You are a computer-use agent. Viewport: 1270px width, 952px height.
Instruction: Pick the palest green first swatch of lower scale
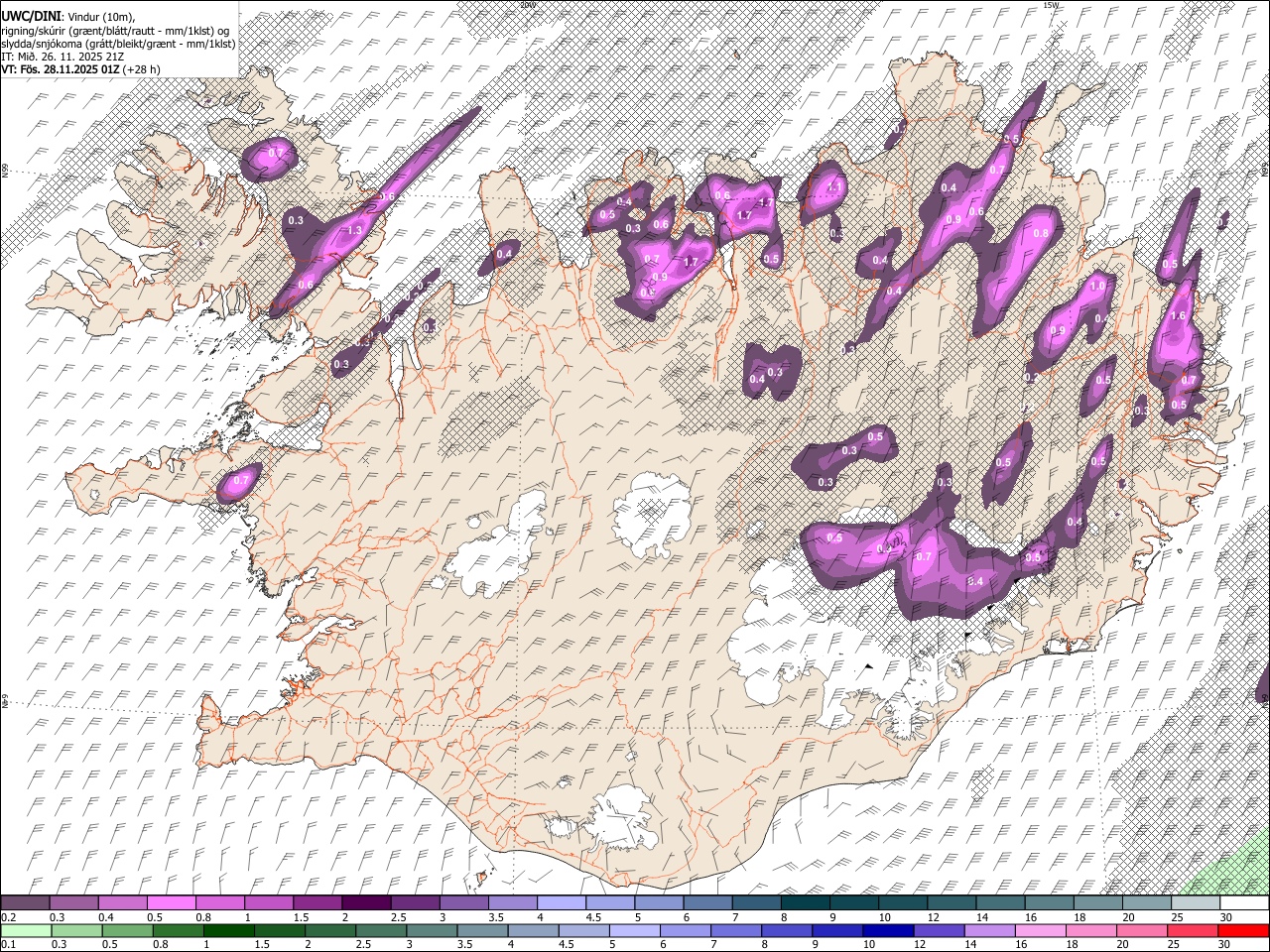[26, 930]
